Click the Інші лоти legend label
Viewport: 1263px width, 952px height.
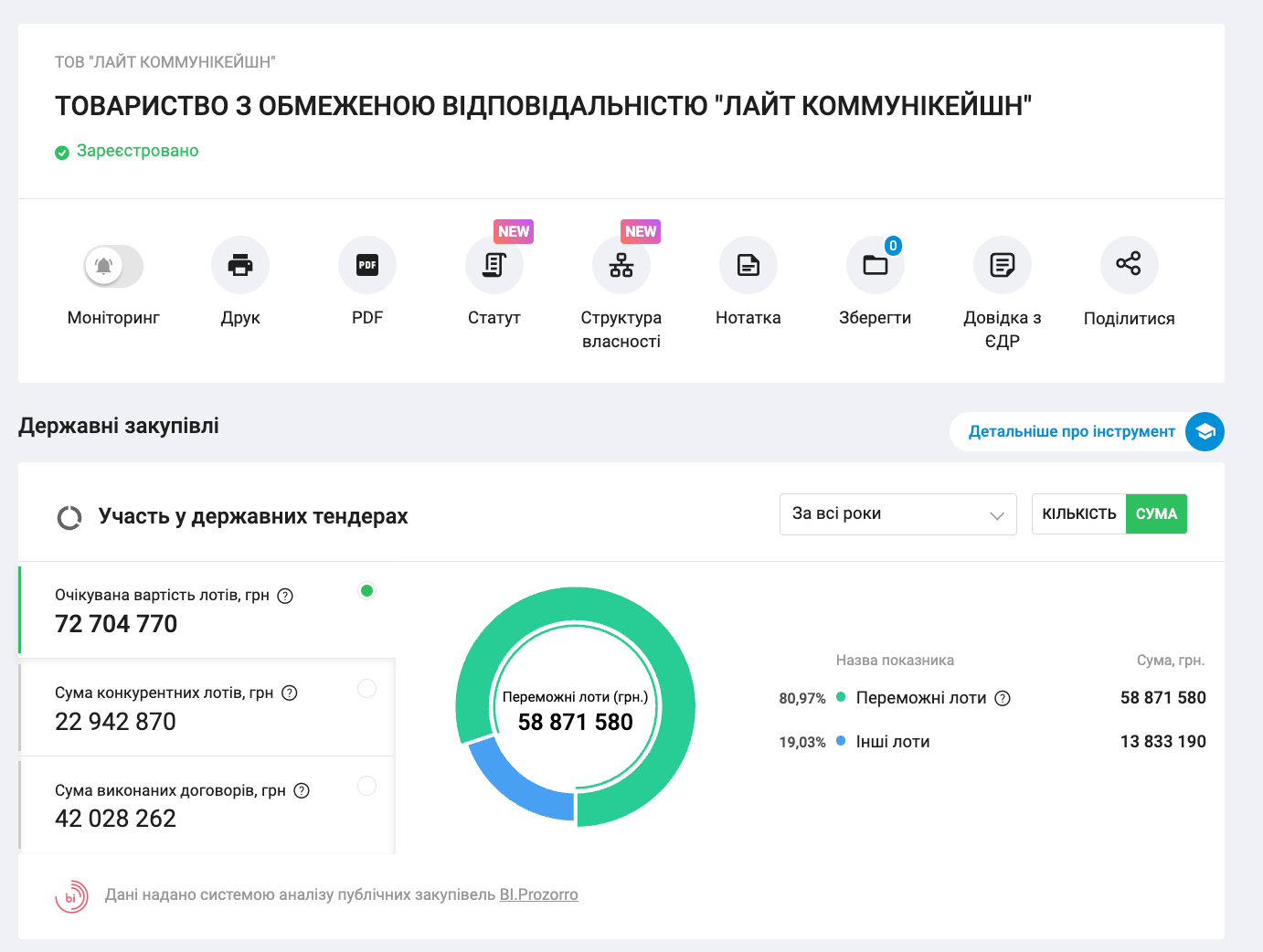tap(893, 742)
